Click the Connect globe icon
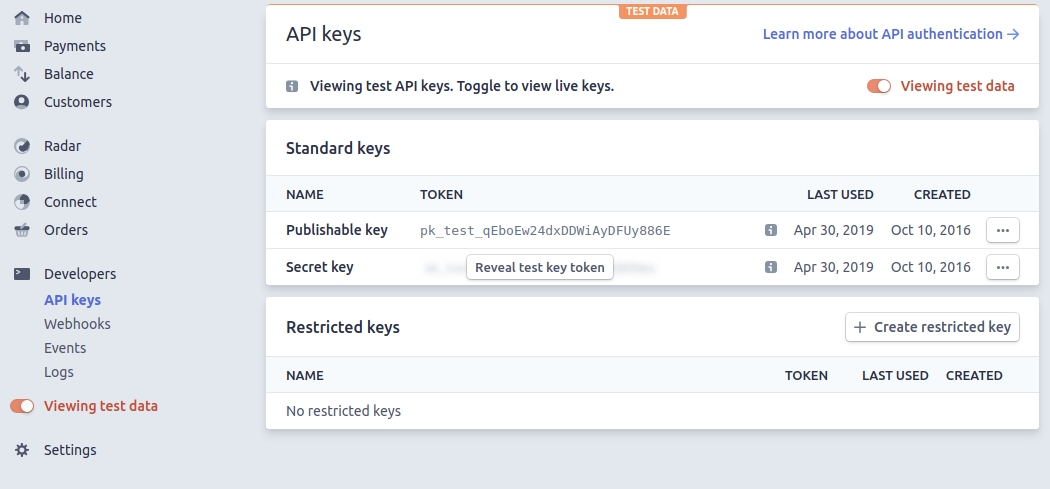Image resolution: width=1050 pixels, height=489 pixels. 22,202
